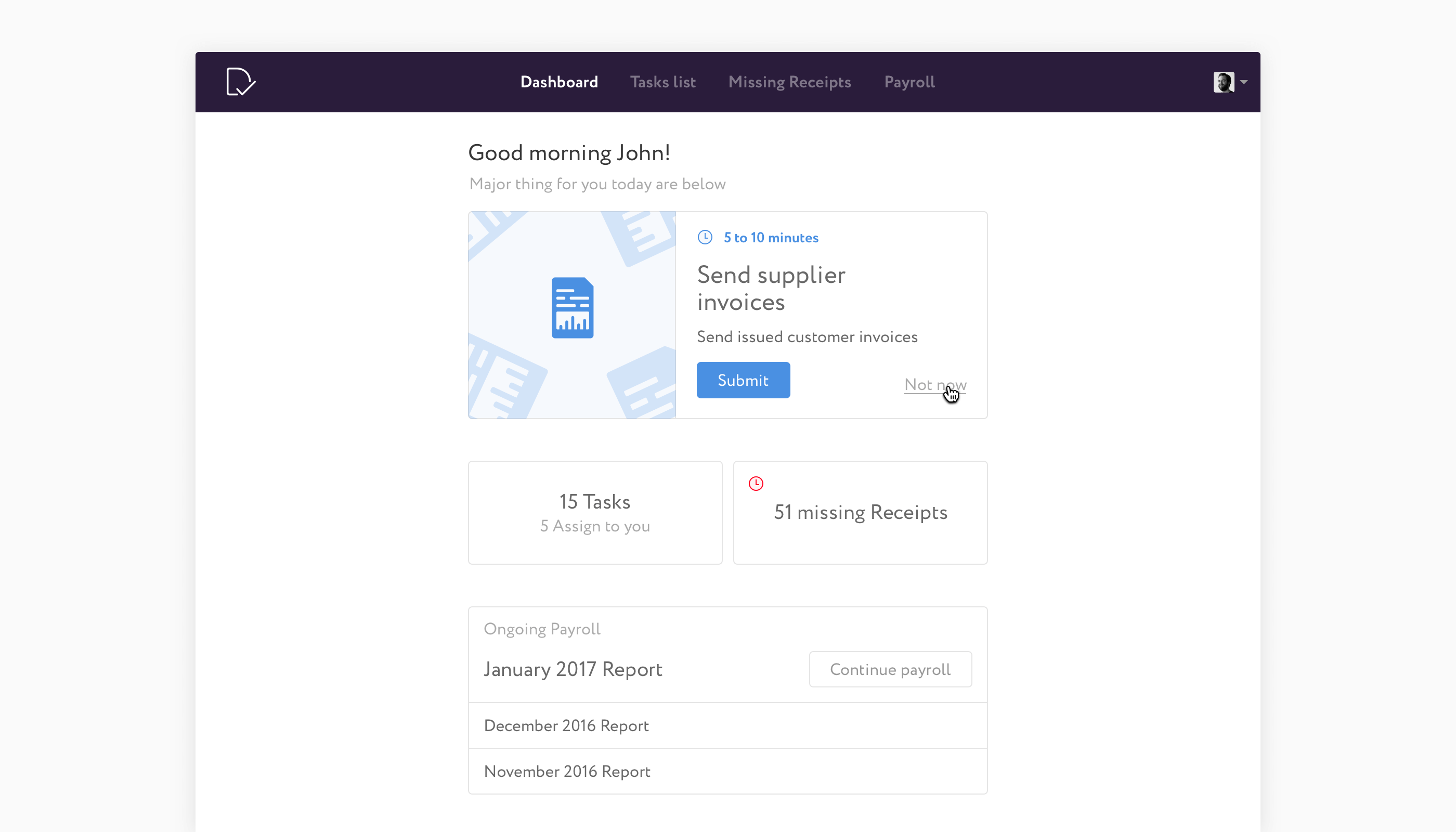Click the red clock icon on receipts card
This screenshot has width=1456, height=832.
pyautogui.click(x=756, y=484)
